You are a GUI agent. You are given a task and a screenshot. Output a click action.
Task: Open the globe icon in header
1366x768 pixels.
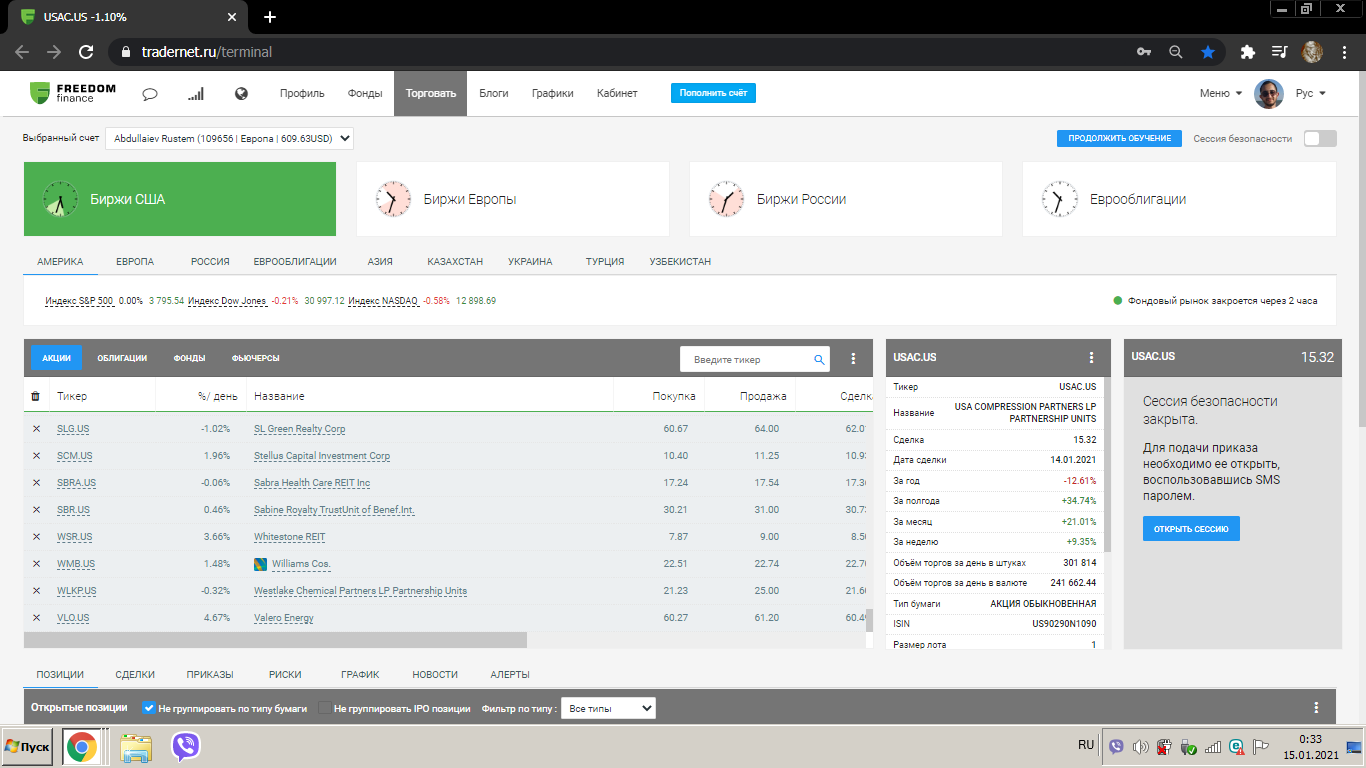(241, 94)
